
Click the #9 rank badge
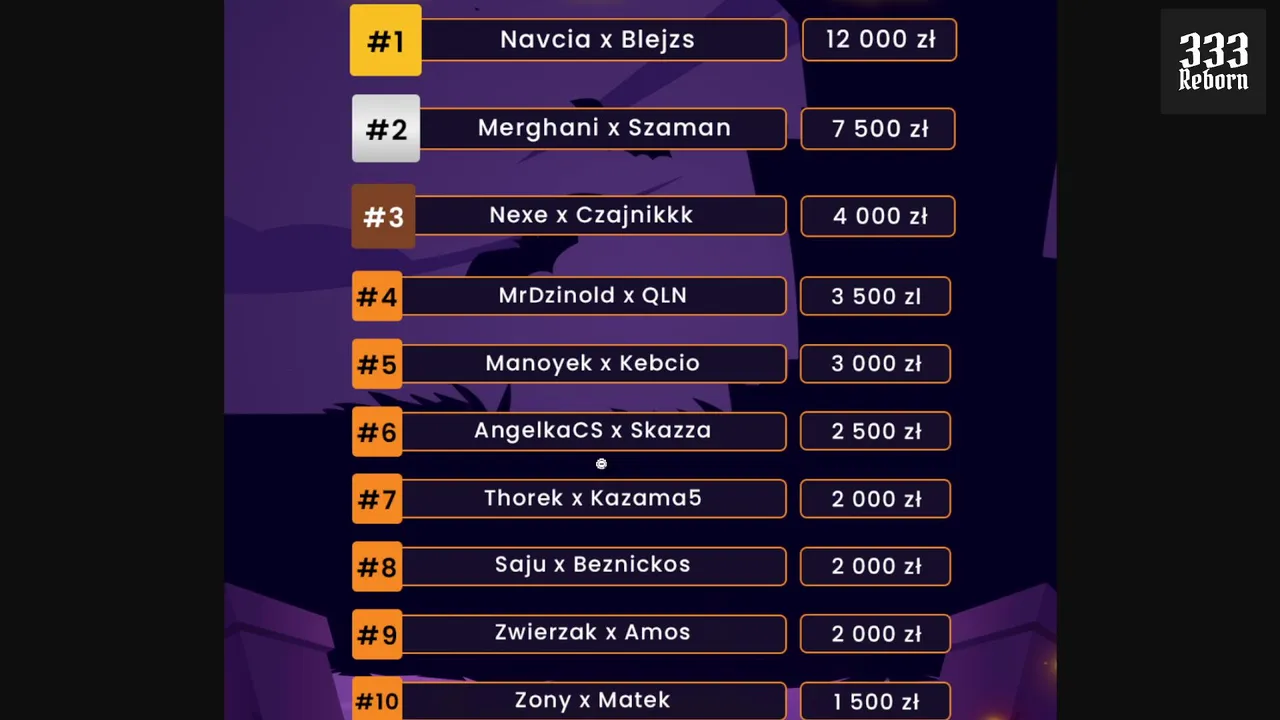coord(377,634)
